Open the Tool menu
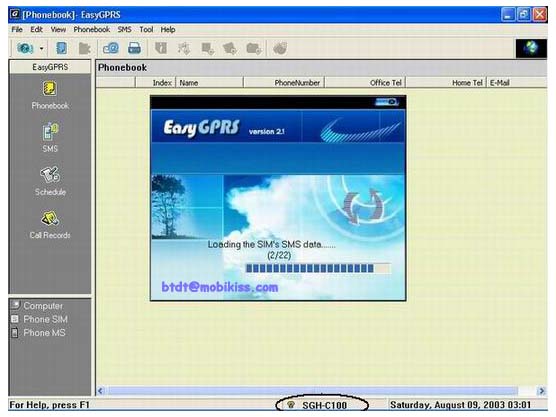The image size is (556, 417). [x=146, y=29]
